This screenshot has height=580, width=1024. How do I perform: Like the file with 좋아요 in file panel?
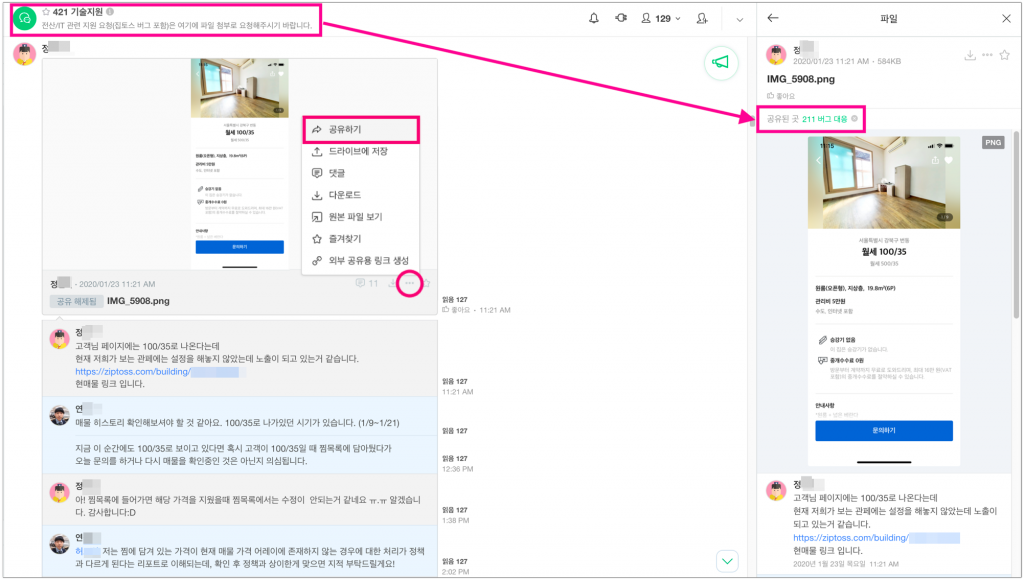pyautogui.click(x=780, y=96)
